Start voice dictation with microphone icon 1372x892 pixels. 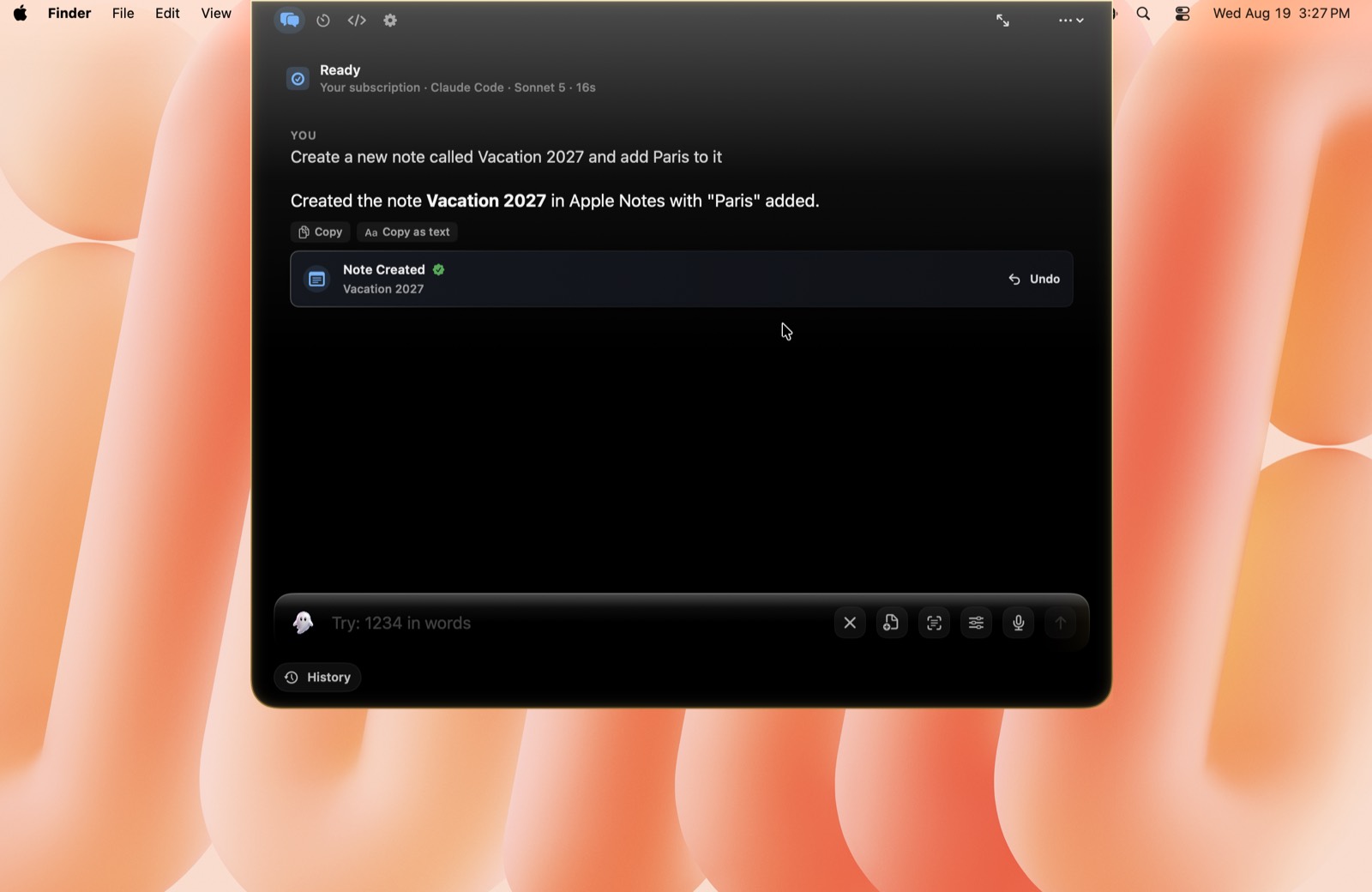(1019, 624)
